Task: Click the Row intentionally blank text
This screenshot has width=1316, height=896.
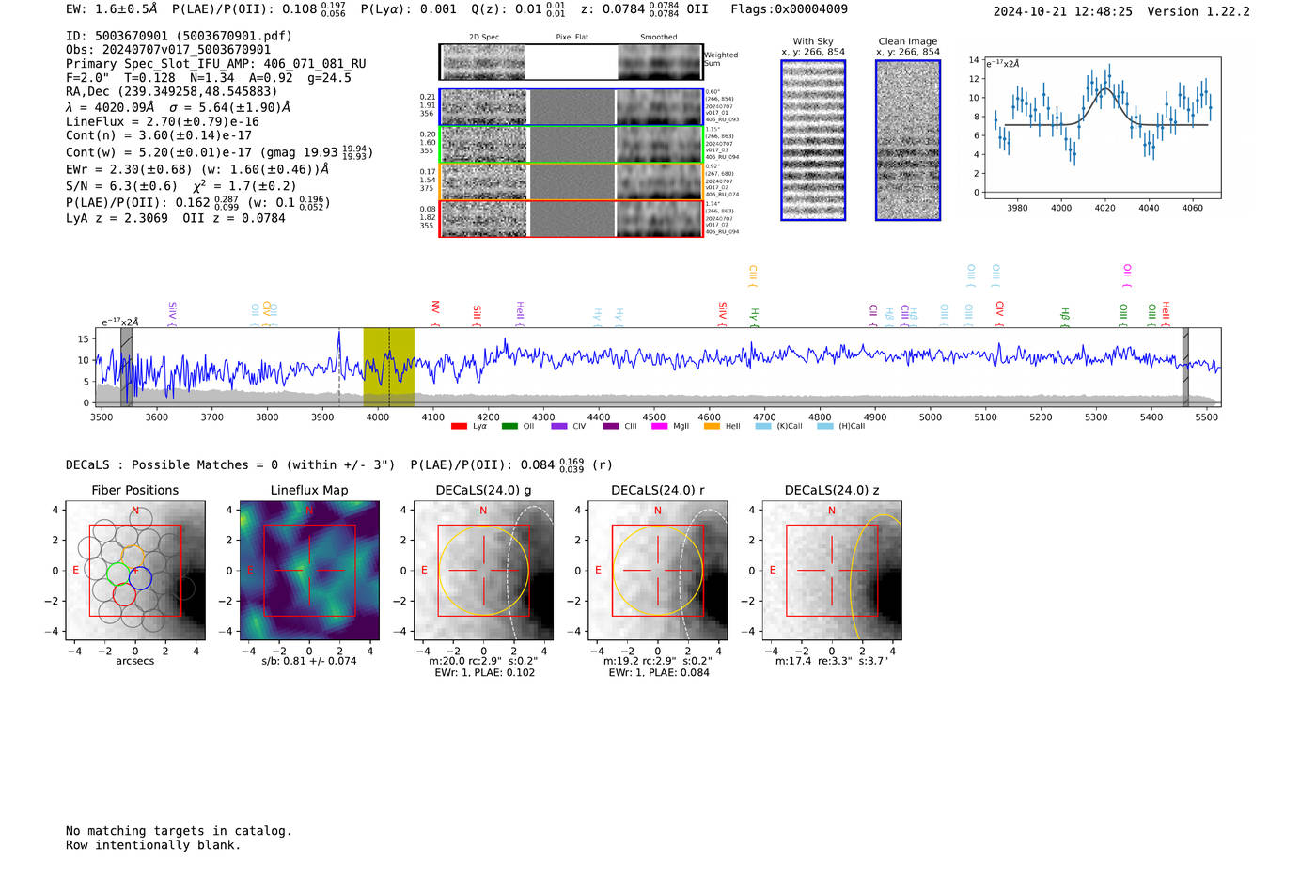Action: 153,845
